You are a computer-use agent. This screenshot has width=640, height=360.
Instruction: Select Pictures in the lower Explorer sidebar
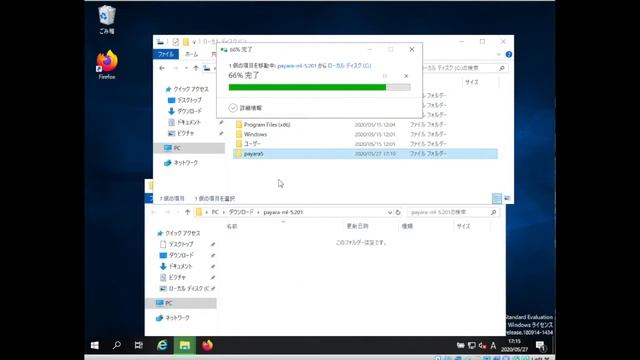(x=173, y=277)
